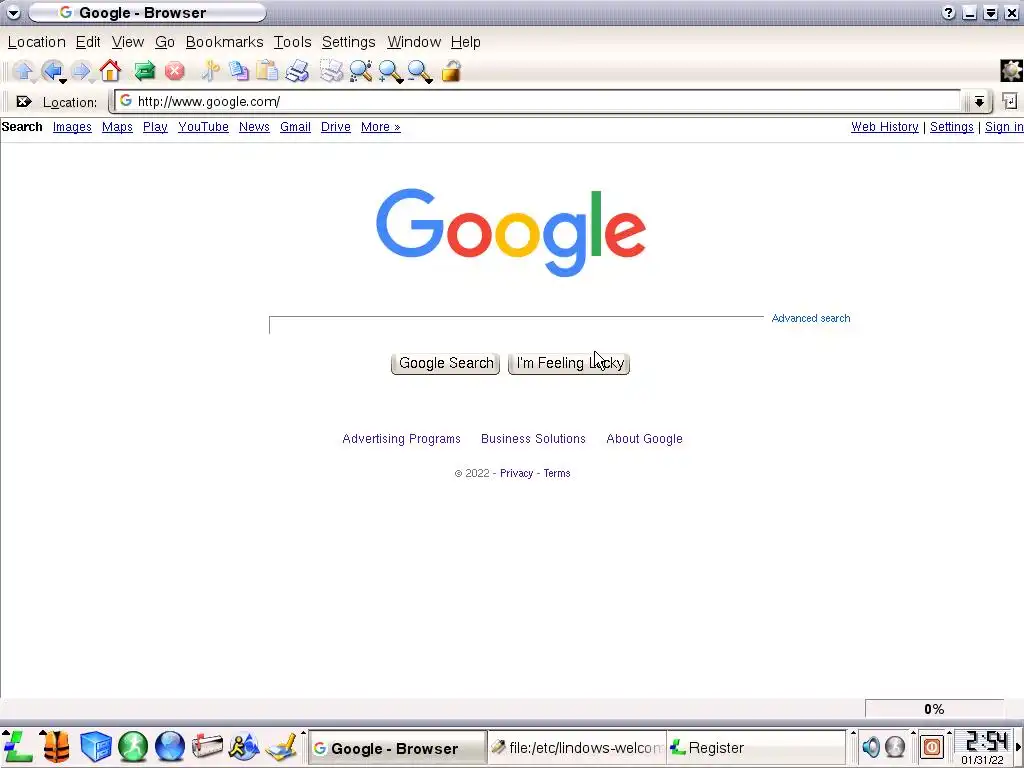This screenshot has height=768, width=1024.
Task: Copy selection using the copy documents icon
Action: 238,71
